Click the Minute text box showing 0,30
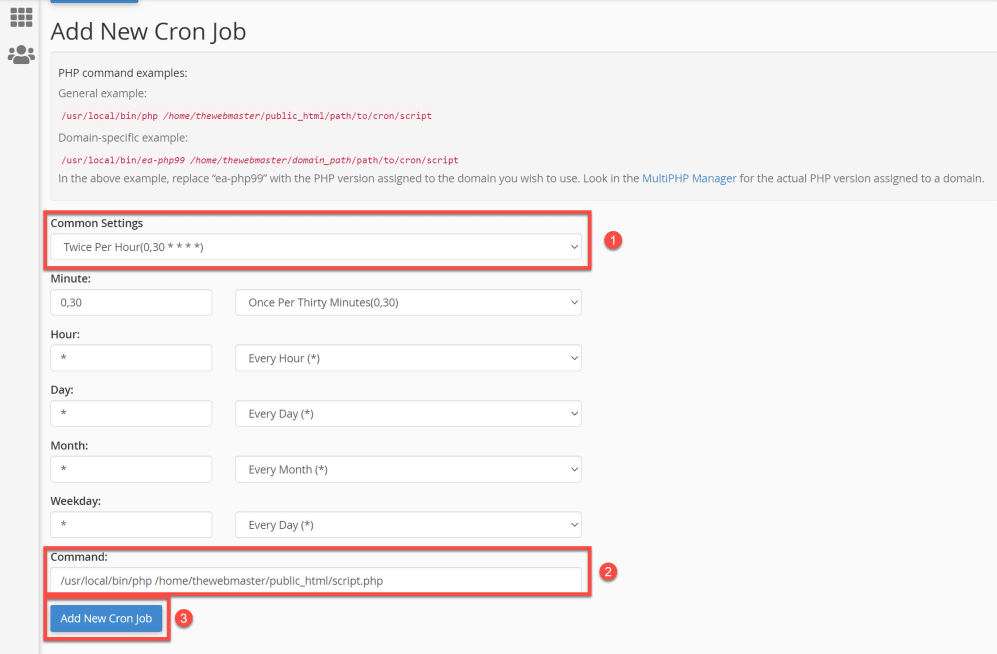The image size is (997, 654). (130, 302)
